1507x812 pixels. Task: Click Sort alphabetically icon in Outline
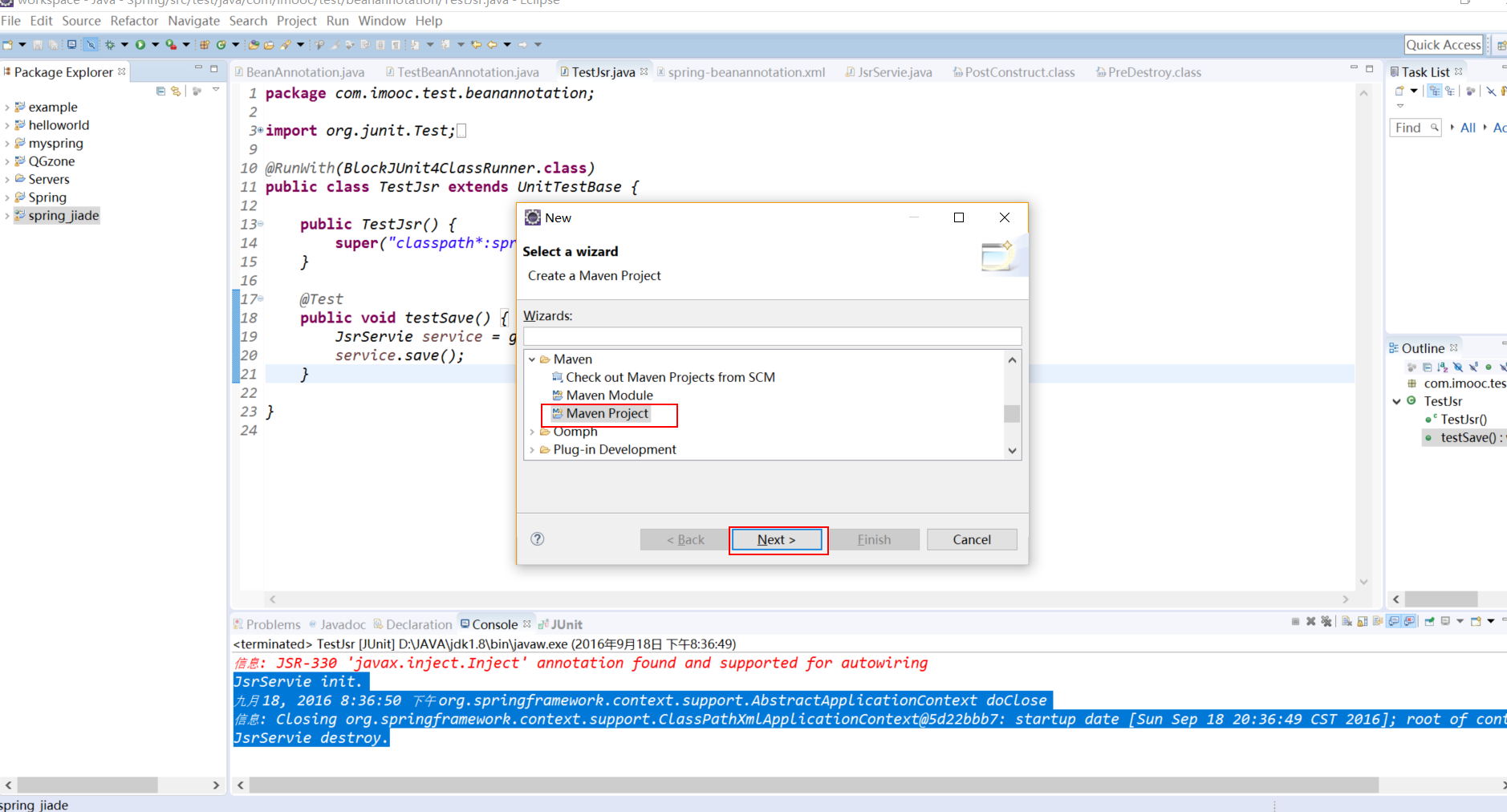(1443, 367)
